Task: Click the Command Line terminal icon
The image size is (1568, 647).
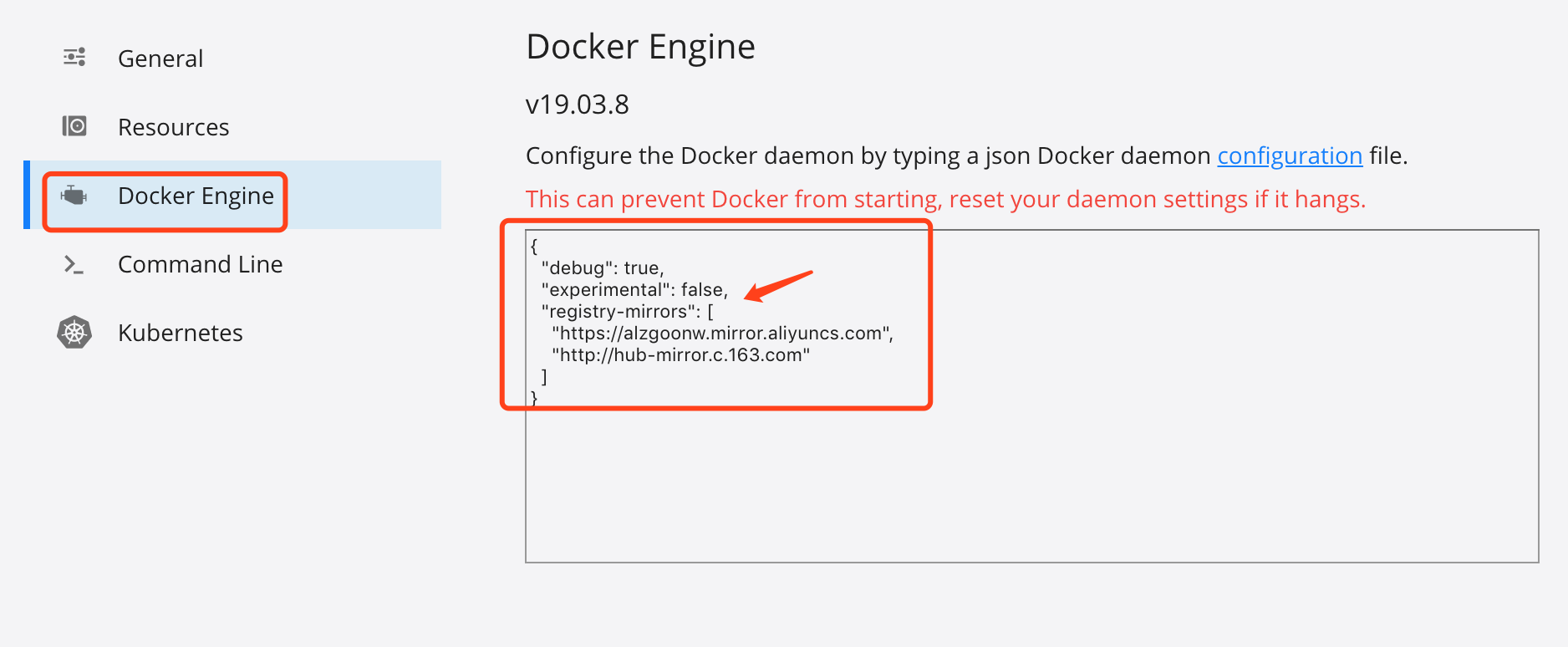Action: pos(74,264)
